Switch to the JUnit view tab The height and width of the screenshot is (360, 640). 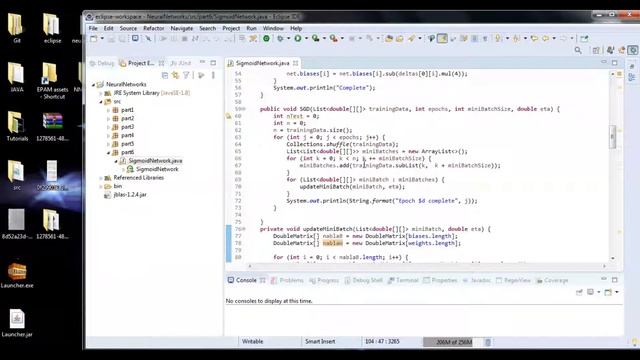pyautogui.click(x=180, y=63)
